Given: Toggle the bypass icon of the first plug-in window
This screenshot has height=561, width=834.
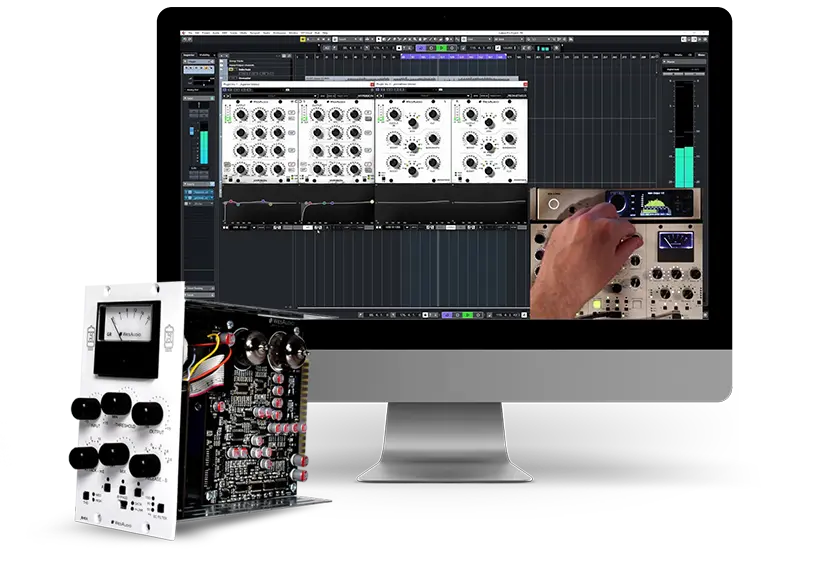Looking at the screenshot, I should click(x=224, y=90).
